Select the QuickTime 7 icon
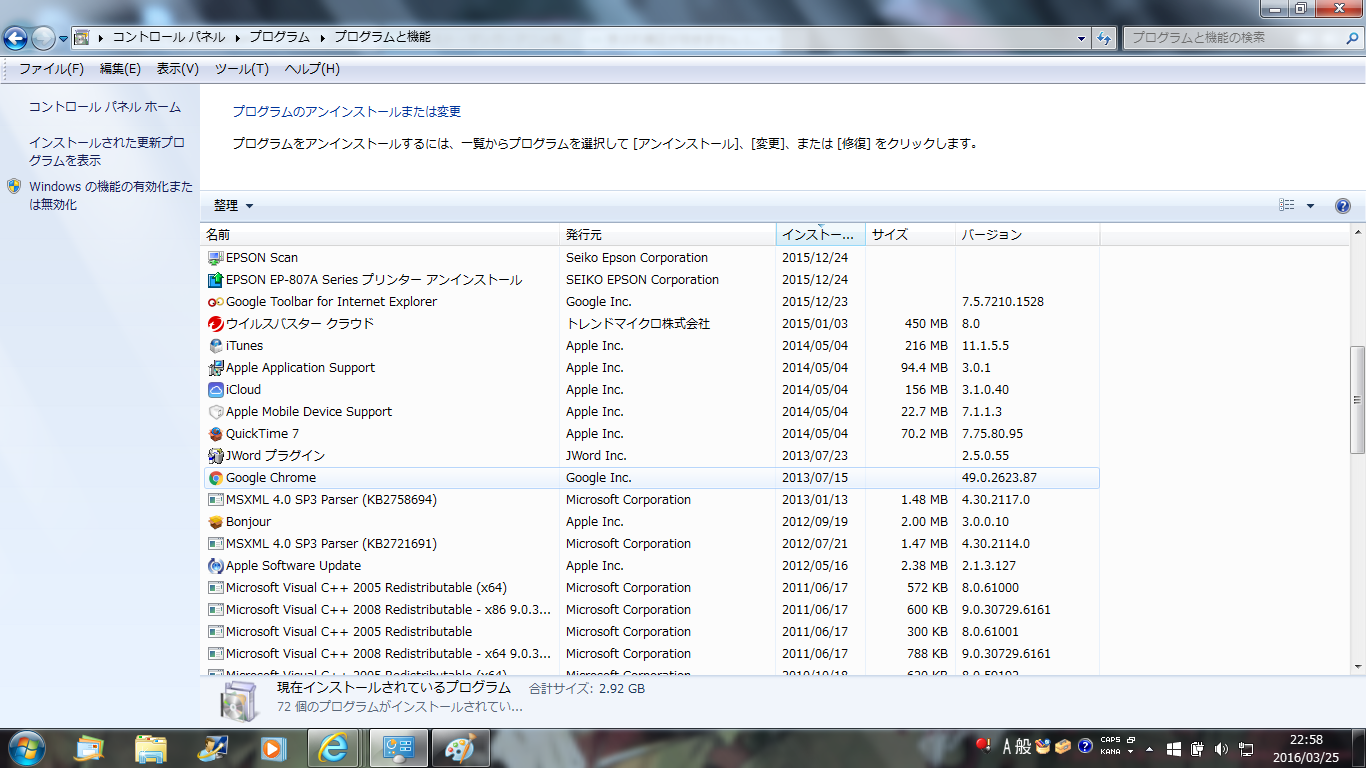This screenshot has height=768, width=1366. click(x=216, y=434)
